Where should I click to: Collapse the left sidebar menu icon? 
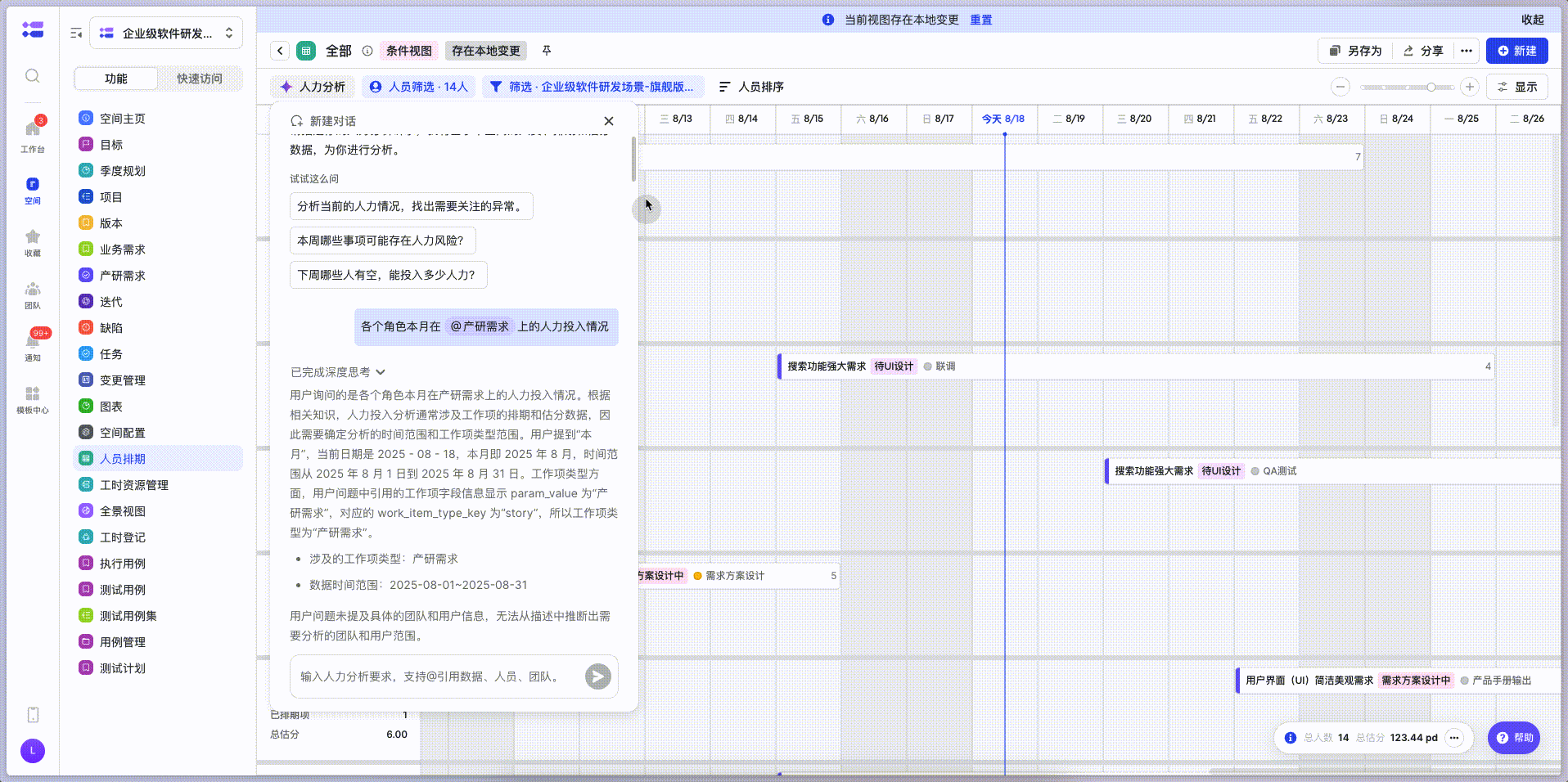76,34
